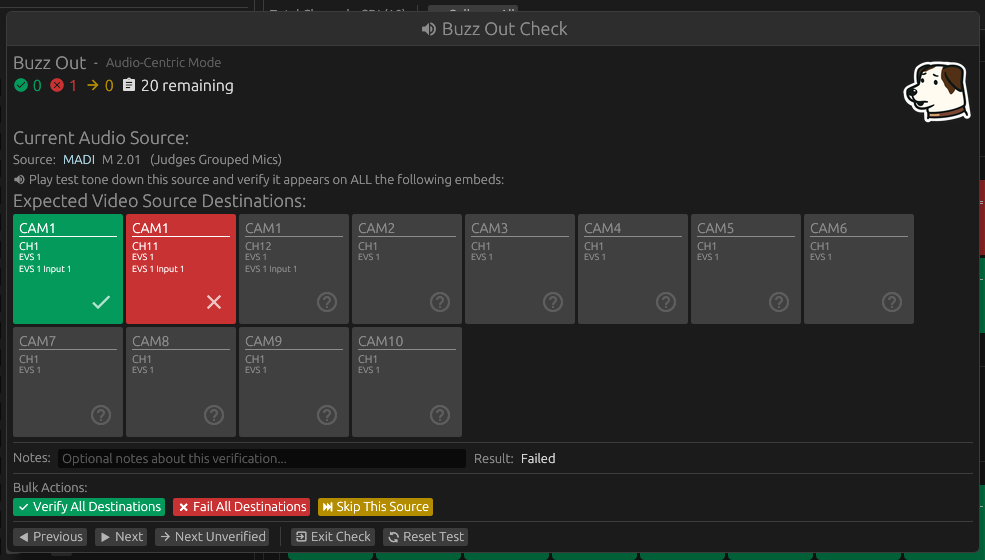Click the red failed count icon
This screenshot has height=560, width=985.
point(57,85)
